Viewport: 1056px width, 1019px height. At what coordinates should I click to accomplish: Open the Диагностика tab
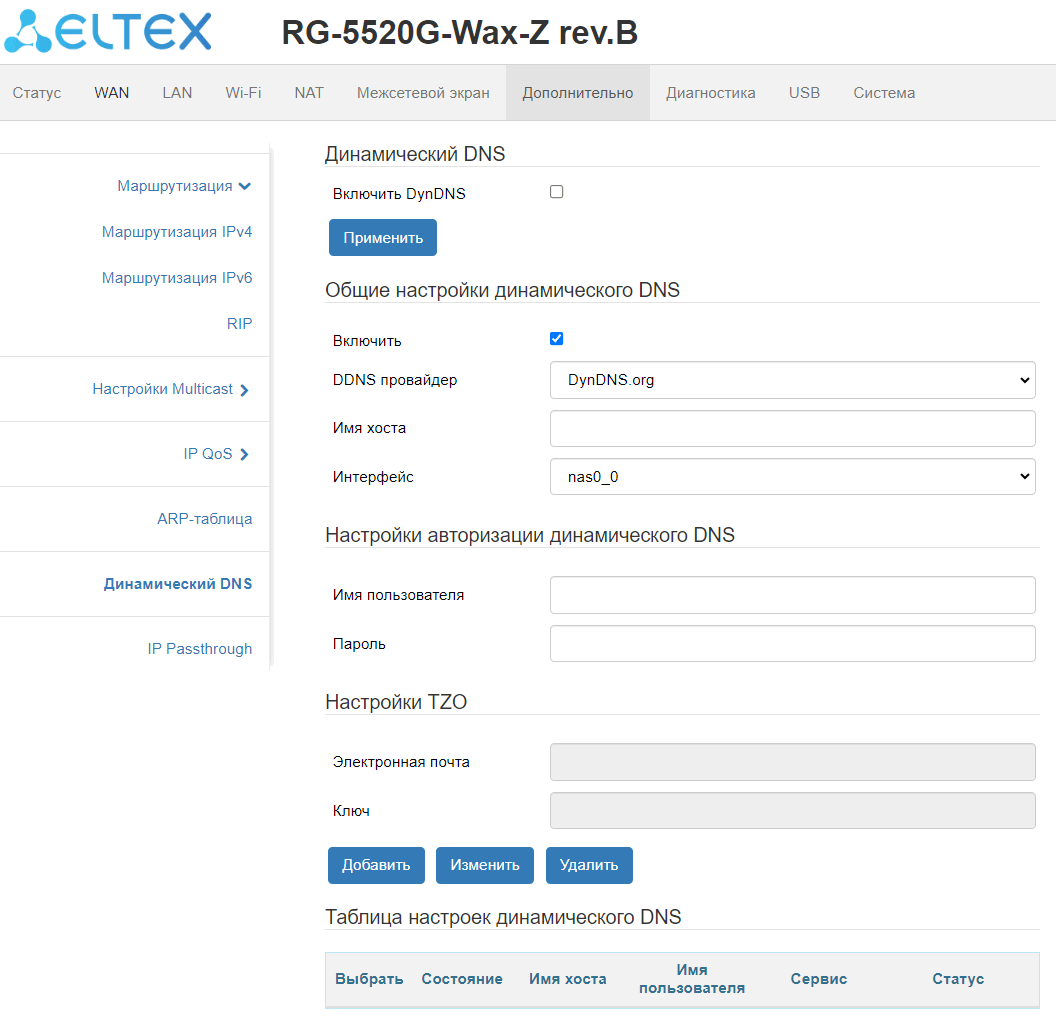711,93
